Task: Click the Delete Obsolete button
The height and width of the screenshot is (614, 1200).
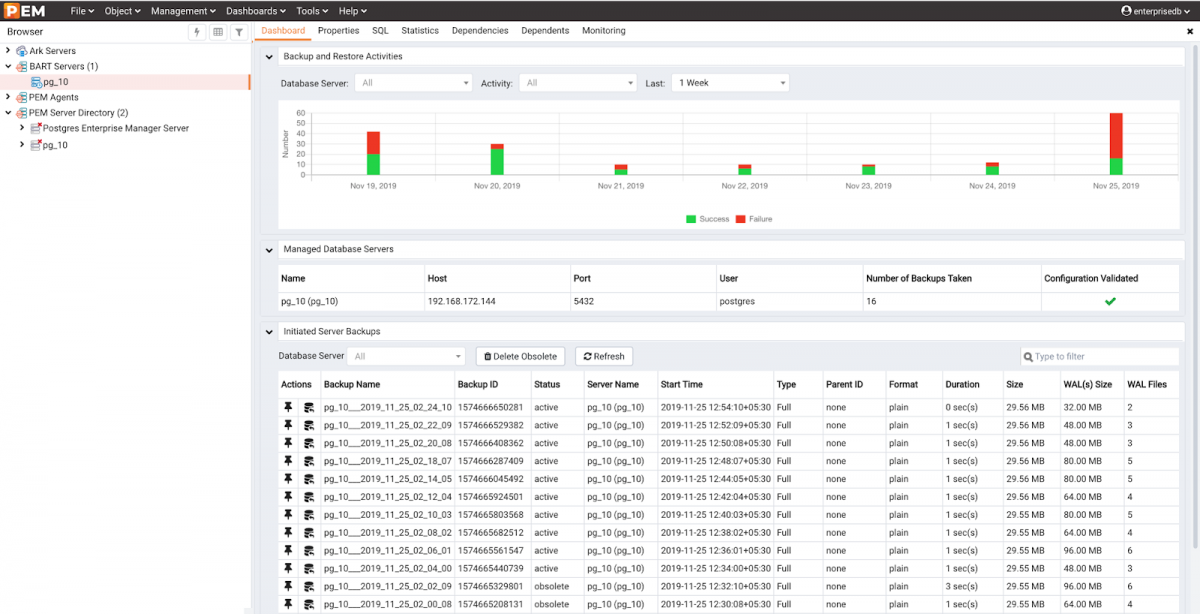Action: [x=520, y=356]
